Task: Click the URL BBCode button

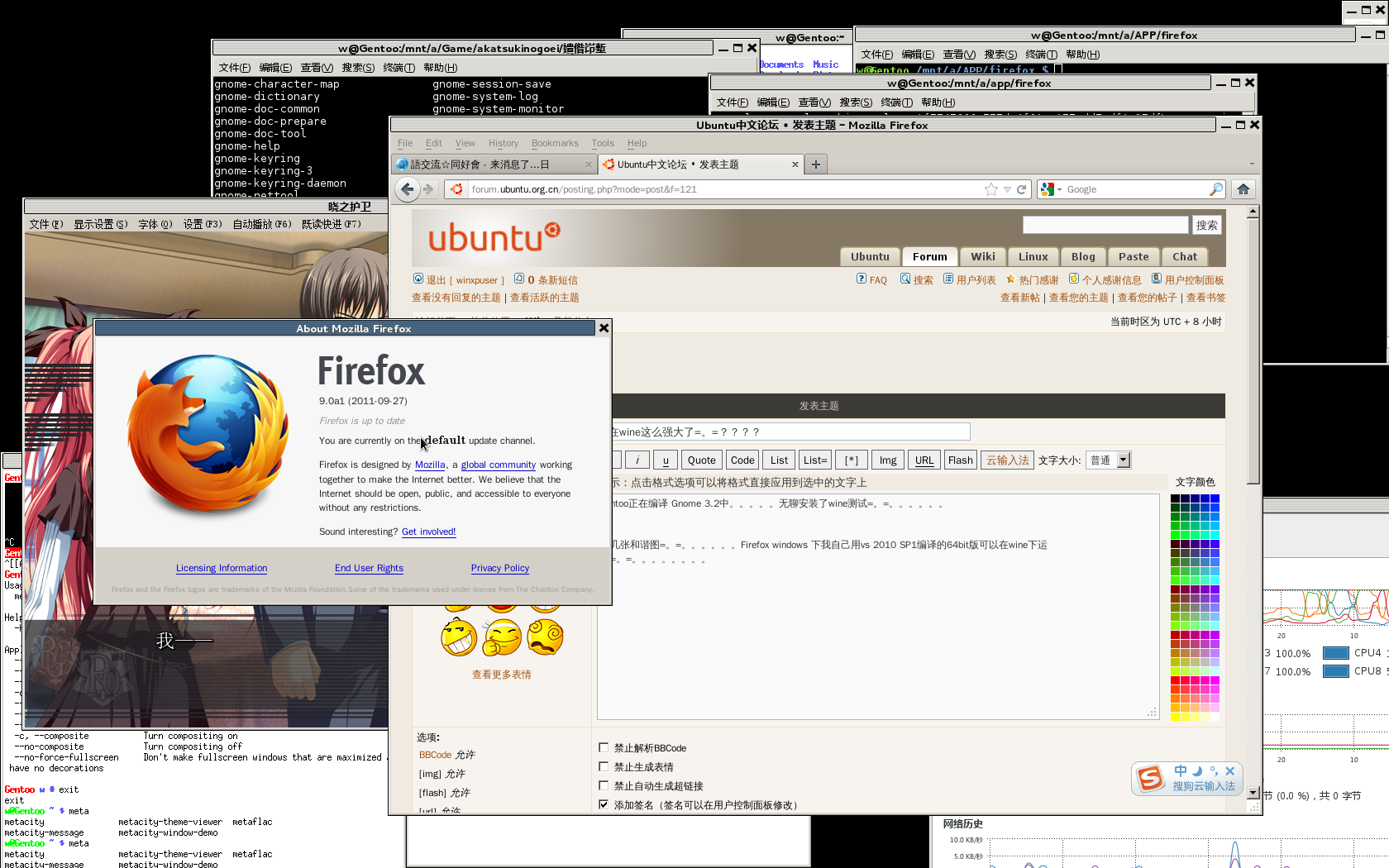Action: [x=924, y=460]
